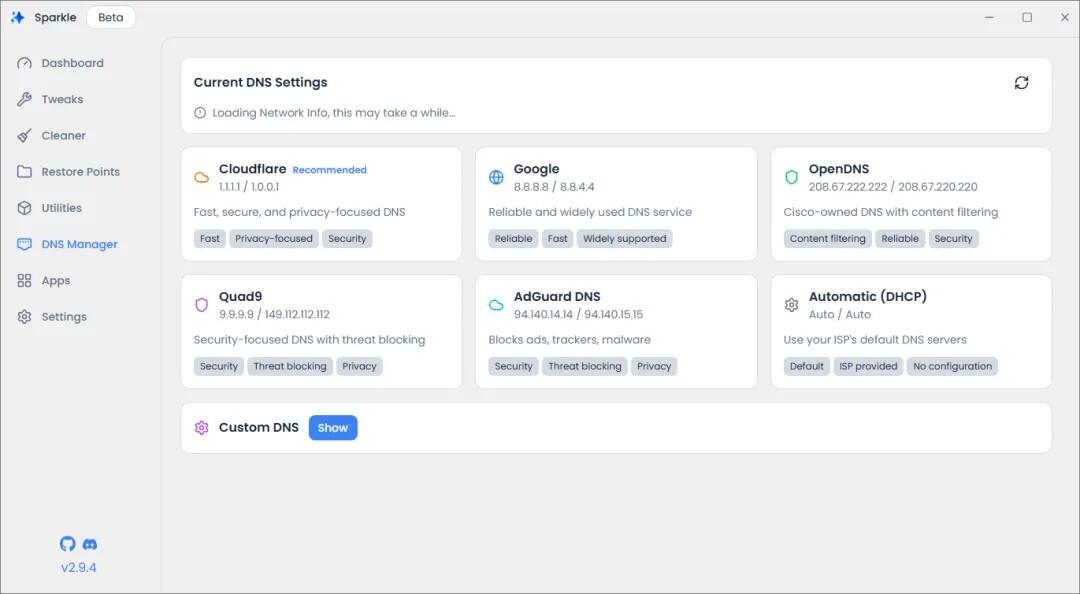
Task: Refresh the current DNS settings
Action: pyautogui.click(x=1021, y=83)
